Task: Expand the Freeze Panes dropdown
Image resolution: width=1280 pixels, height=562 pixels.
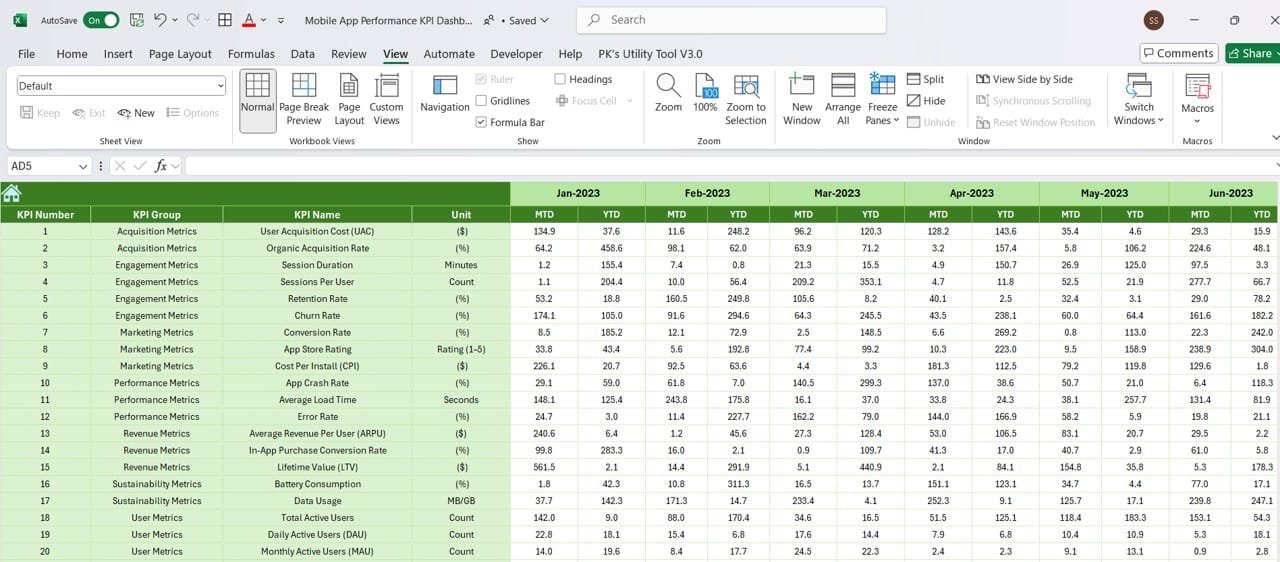Action: click(882, 100)
